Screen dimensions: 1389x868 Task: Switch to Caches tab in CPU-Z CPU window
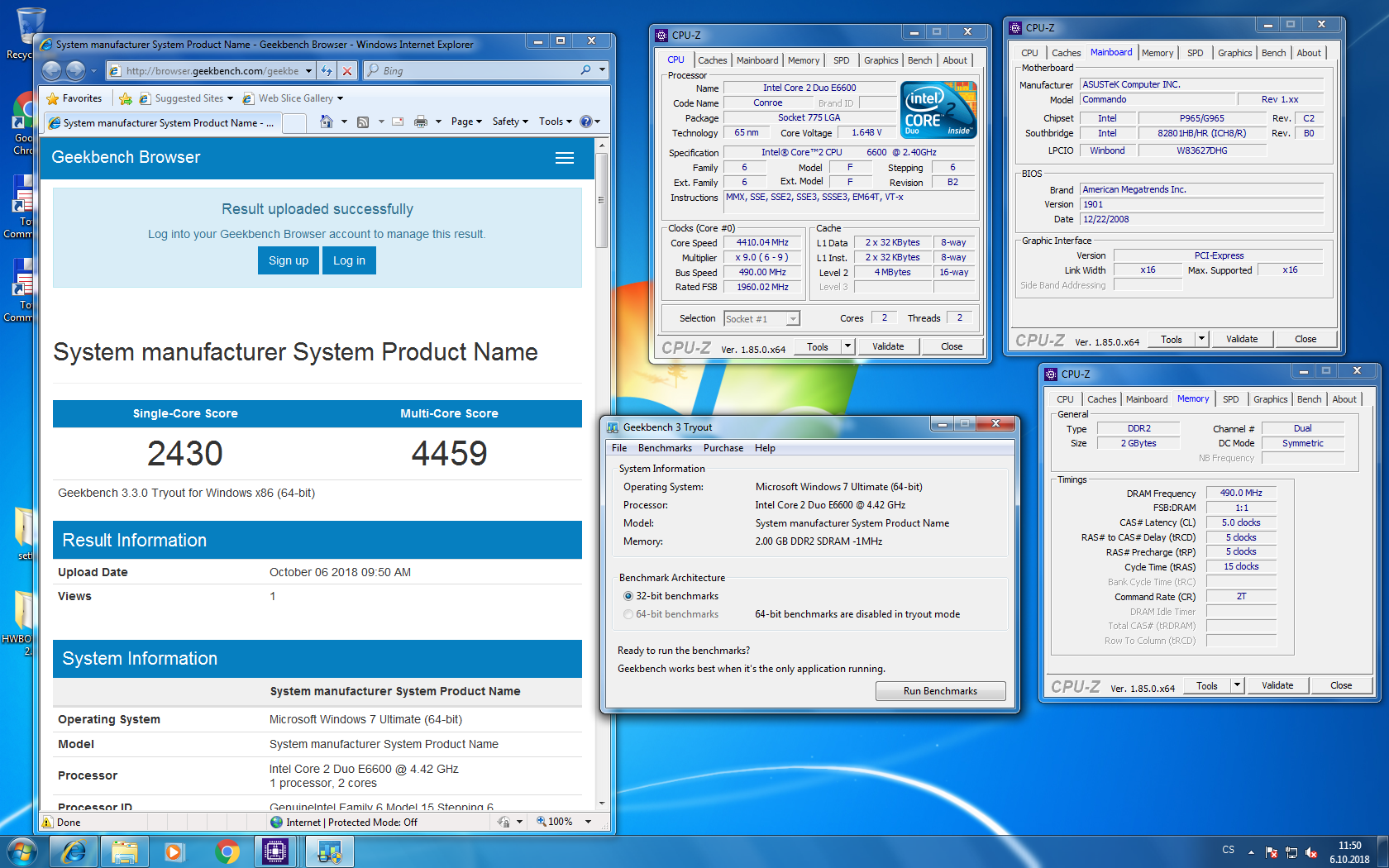712,60
